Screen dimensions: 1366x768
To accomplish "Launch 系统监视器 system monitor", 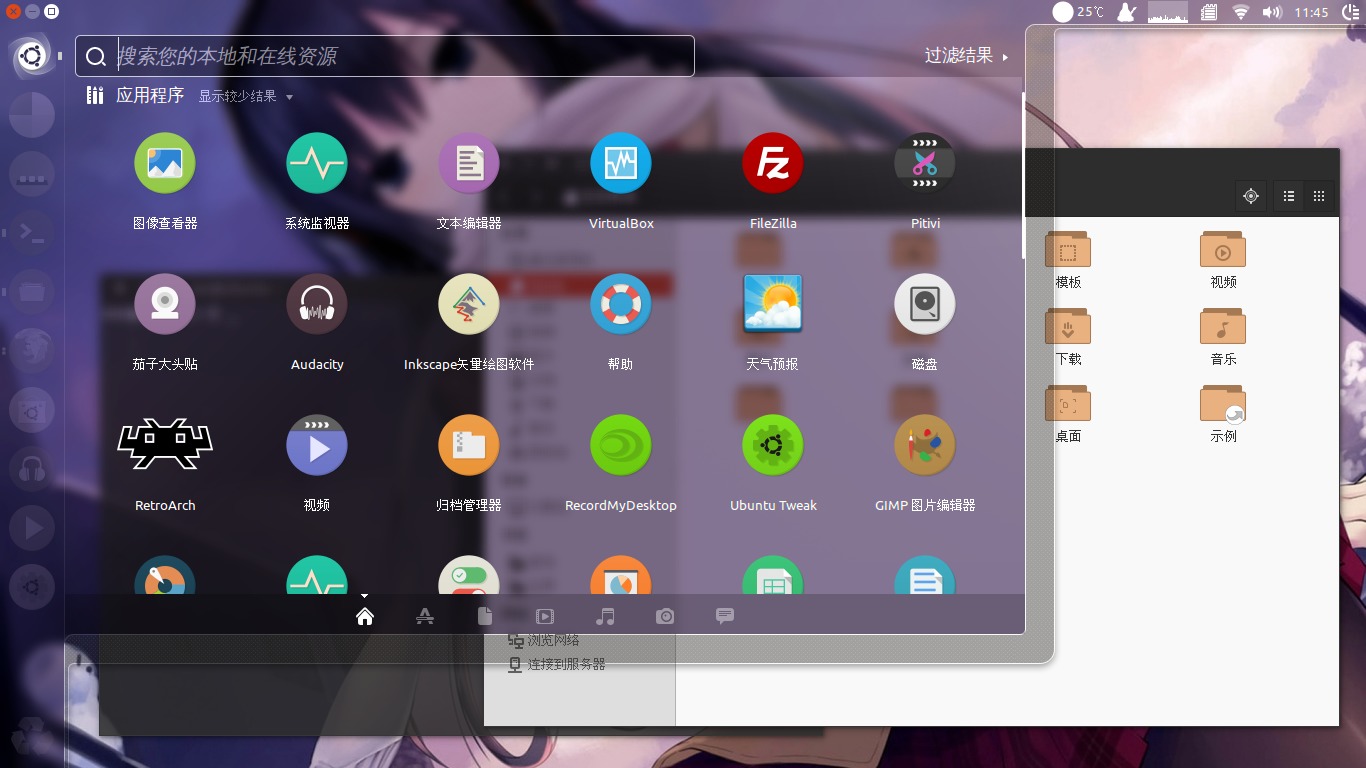I will pos(317,163).
